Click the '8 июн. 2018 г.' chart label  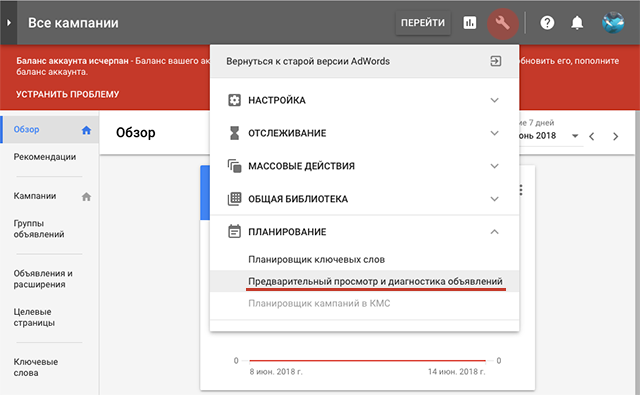[x=276, y=372]
